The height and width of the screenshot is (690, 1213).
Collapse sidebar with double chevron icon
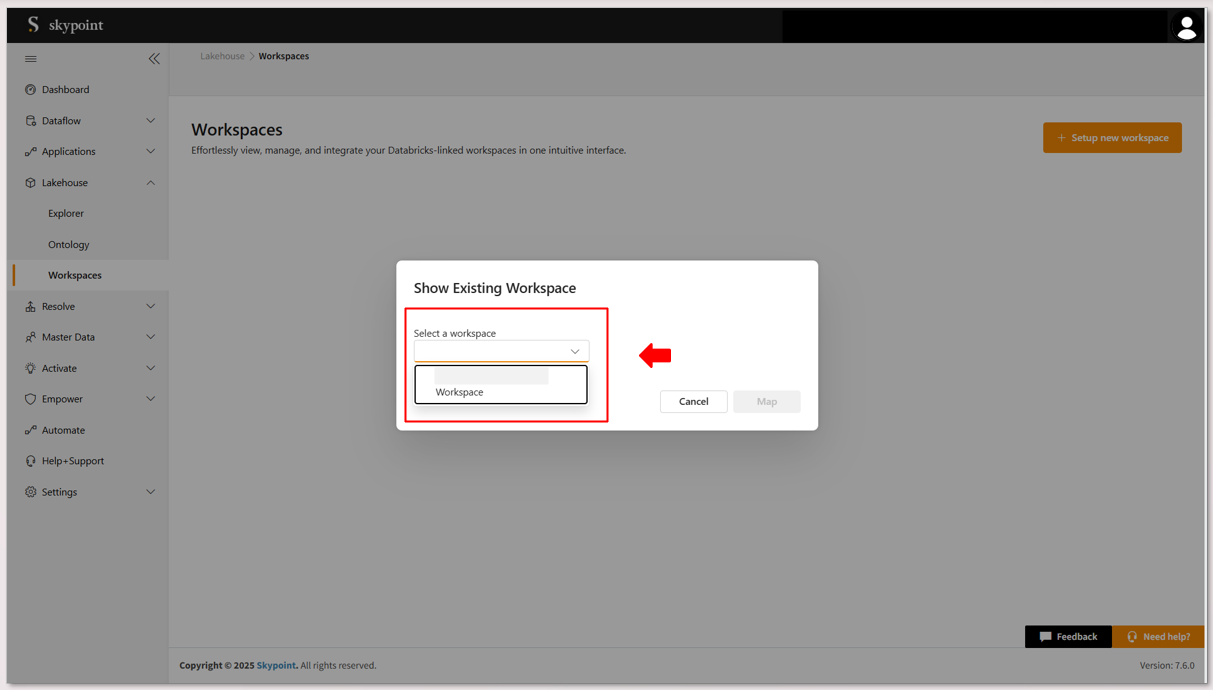[154, 59]
